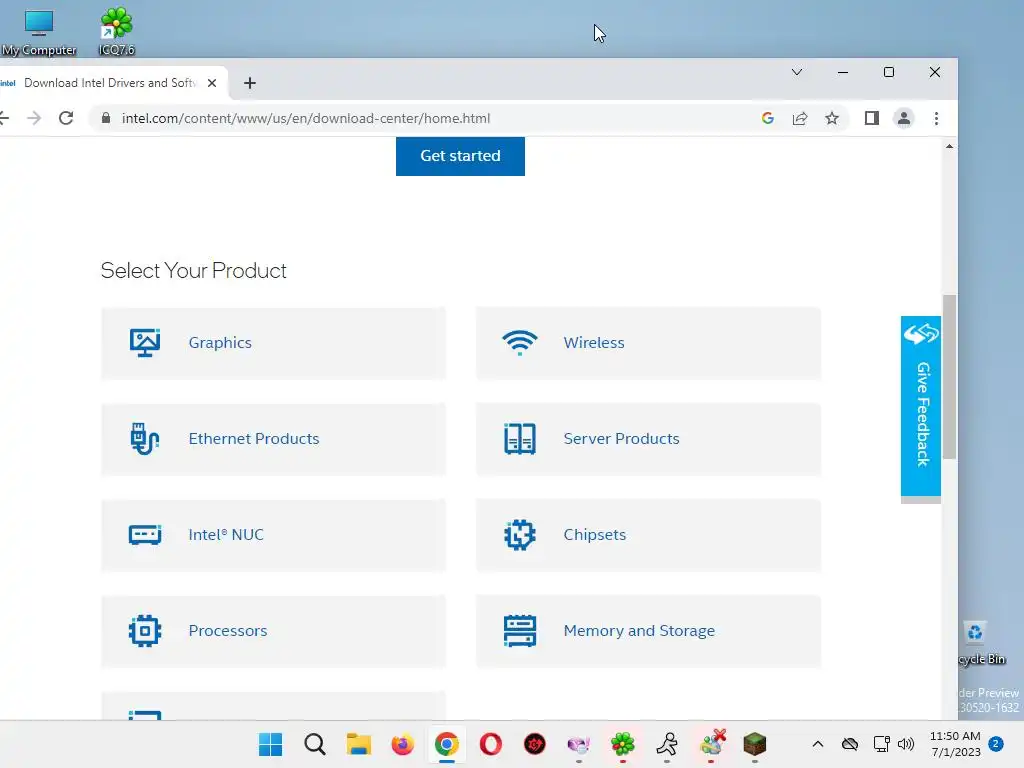Open the ICQ flower taskbar icon

pyautogui.click(x=622, y=744)
